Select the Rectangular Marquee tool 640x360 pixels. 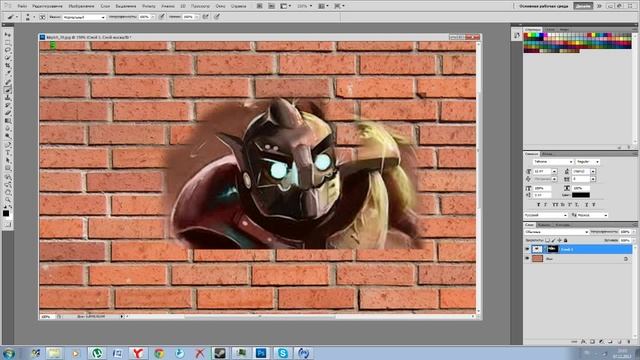tap(7, 42)
